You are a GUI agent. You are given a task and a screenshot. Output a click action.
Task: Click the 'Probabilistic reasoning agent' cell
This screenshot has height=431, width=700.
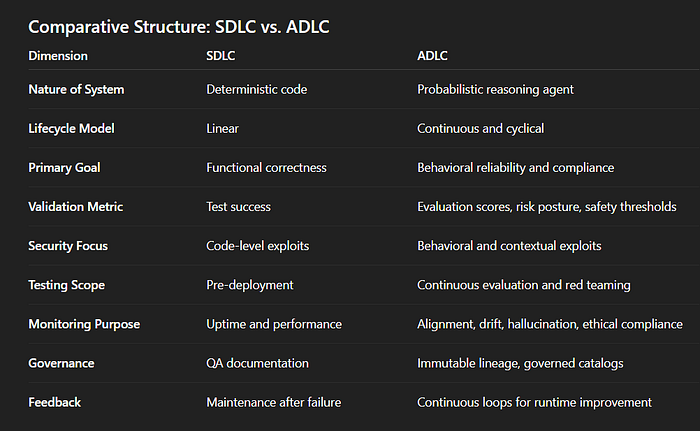point(495,89)
